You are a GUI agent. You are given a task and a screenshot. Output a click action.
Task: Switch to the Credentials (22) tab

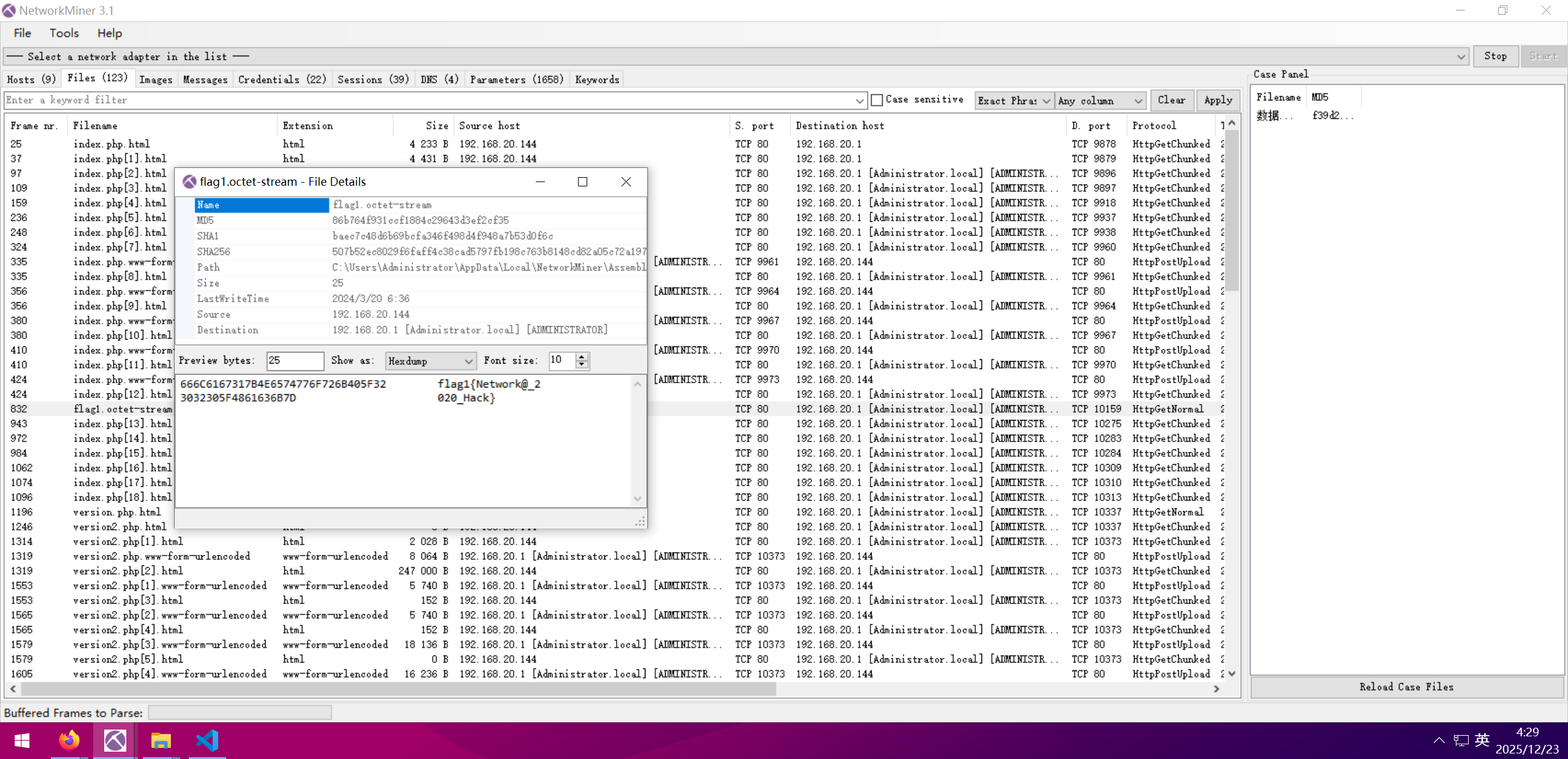point(282,79)
